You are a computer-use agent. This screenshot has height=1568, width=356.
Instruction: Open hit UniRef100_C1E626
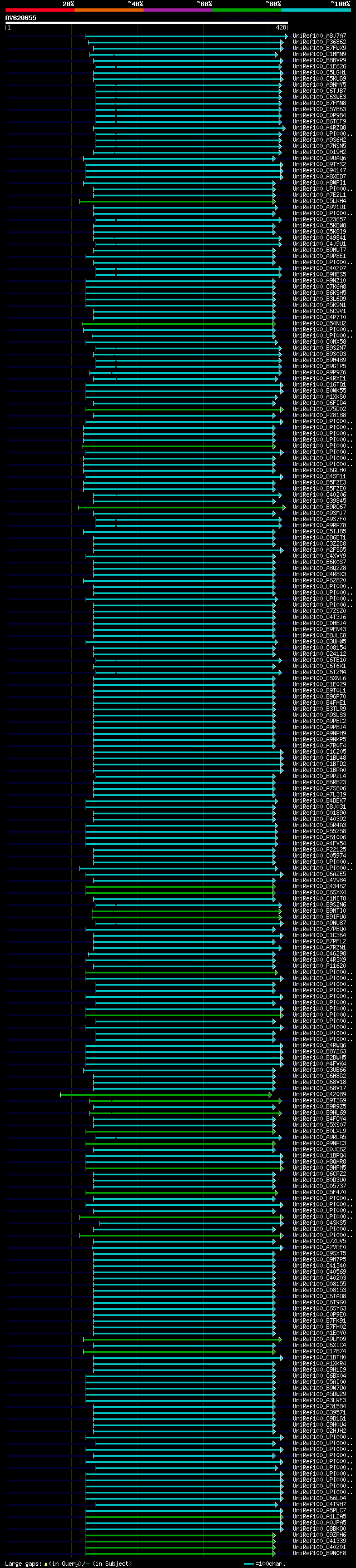pyautogui.click(x=319, y=66)
